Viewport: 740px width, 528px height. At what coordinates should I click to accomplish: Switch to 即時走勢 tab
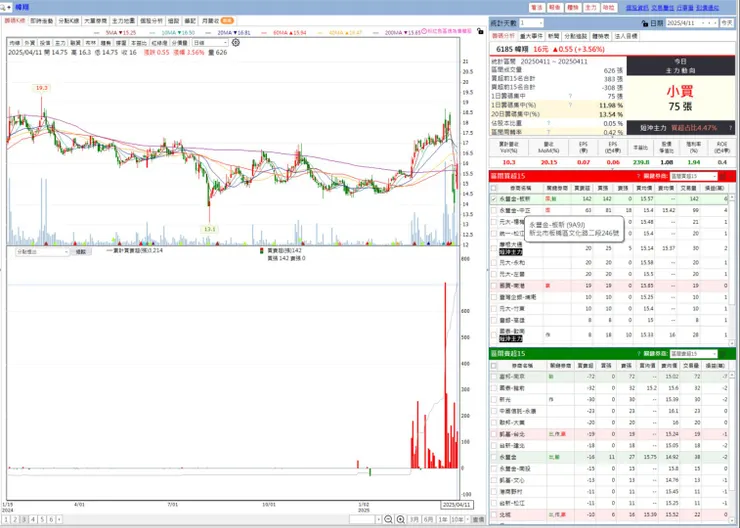[x=42, y=21]
